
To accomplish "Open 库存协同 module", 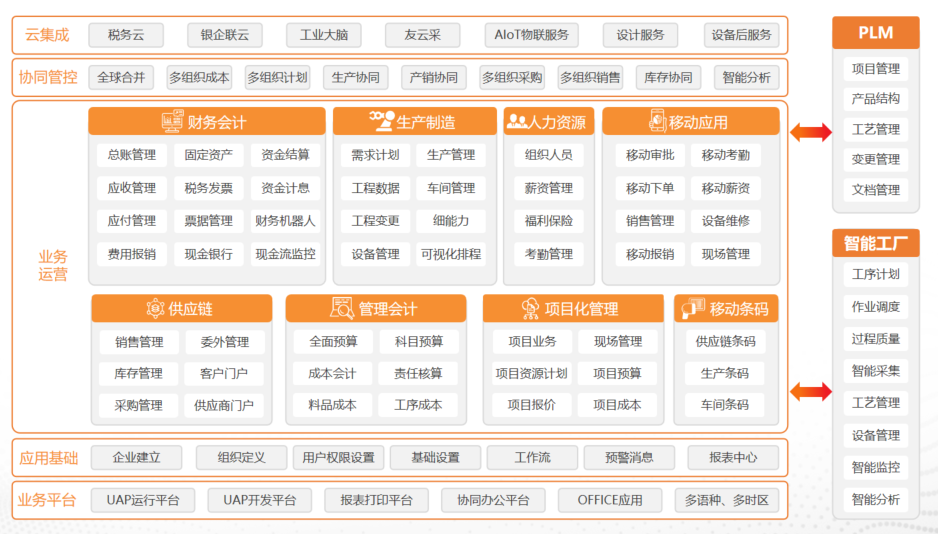I will pos(668,78).
